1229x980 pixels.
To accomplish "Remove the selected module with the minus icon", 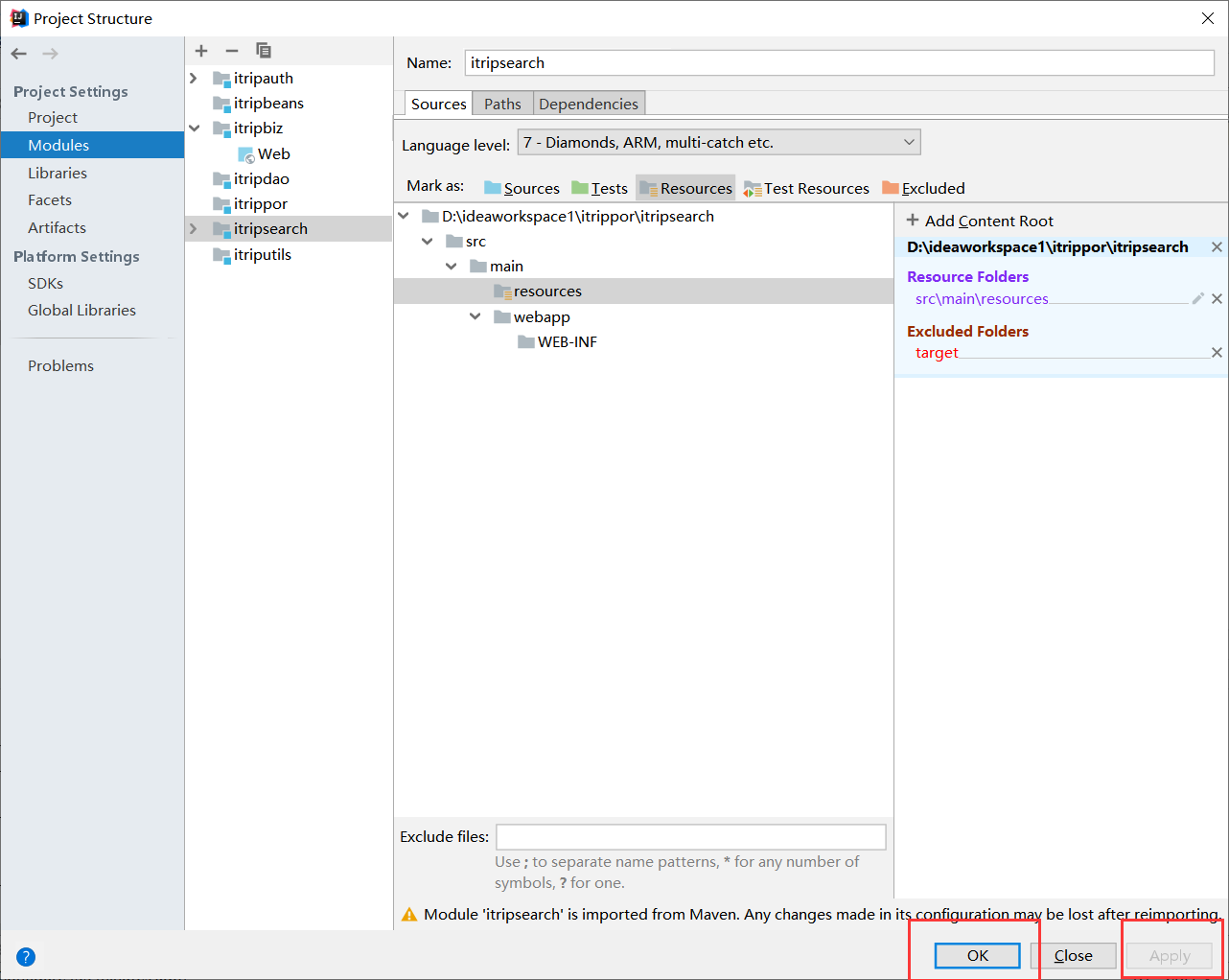I will pyautogui.click(x=232, y=51).
